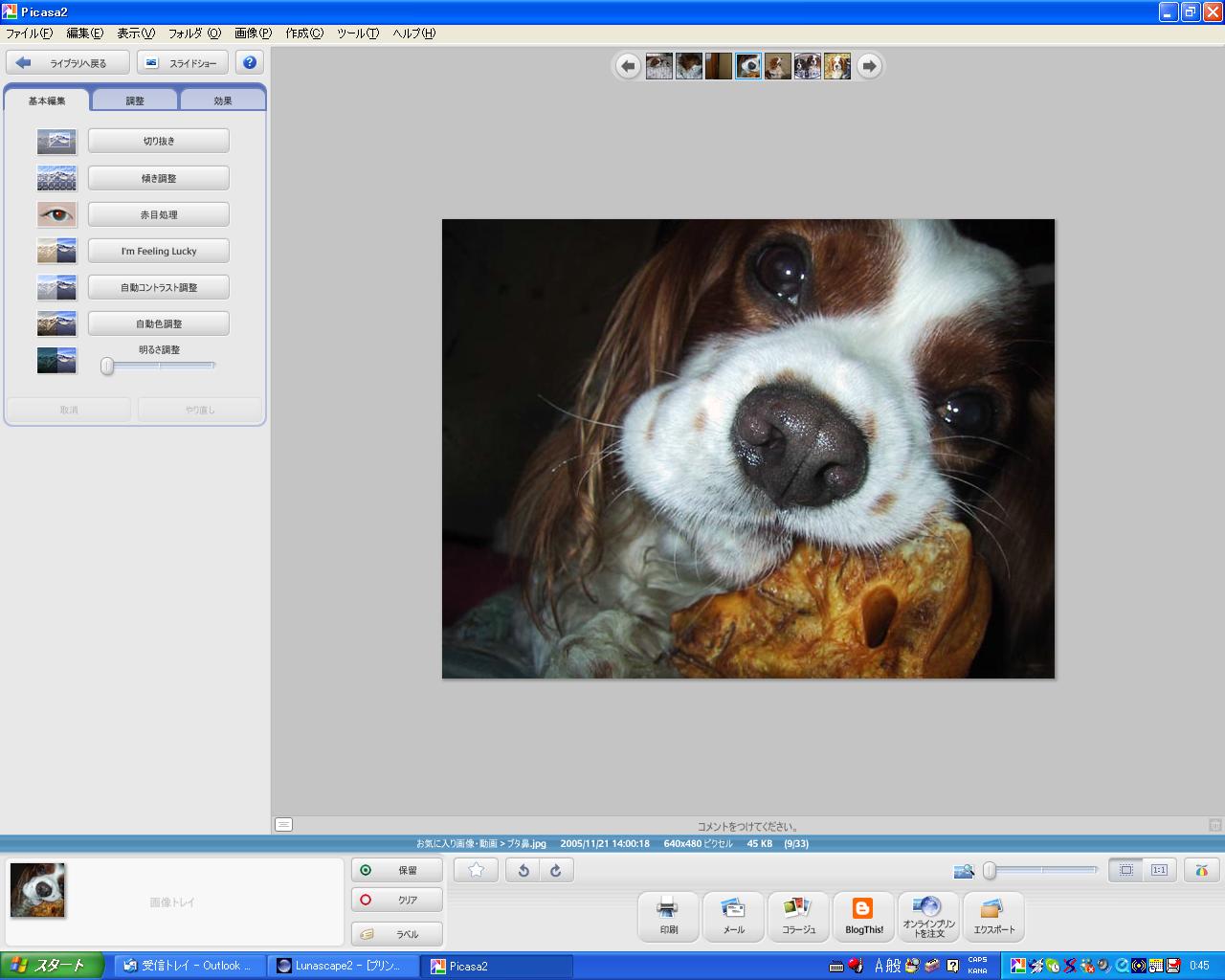This screenshot has height=980, width=1225.
Task: Switch to 1:1 actual size view
Action: [1159, 870]
